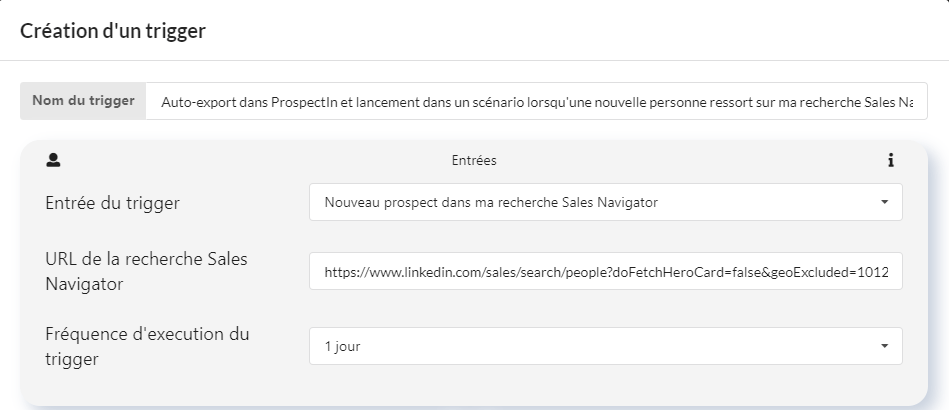Click the 'Création d'un trigger' heading
This screenshot has height=410, width=949.
click(113, 30)
